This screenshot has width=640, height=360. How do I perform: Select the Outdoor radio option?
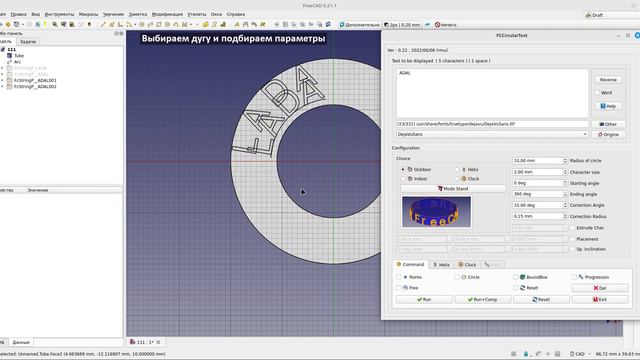pos(403,169)
